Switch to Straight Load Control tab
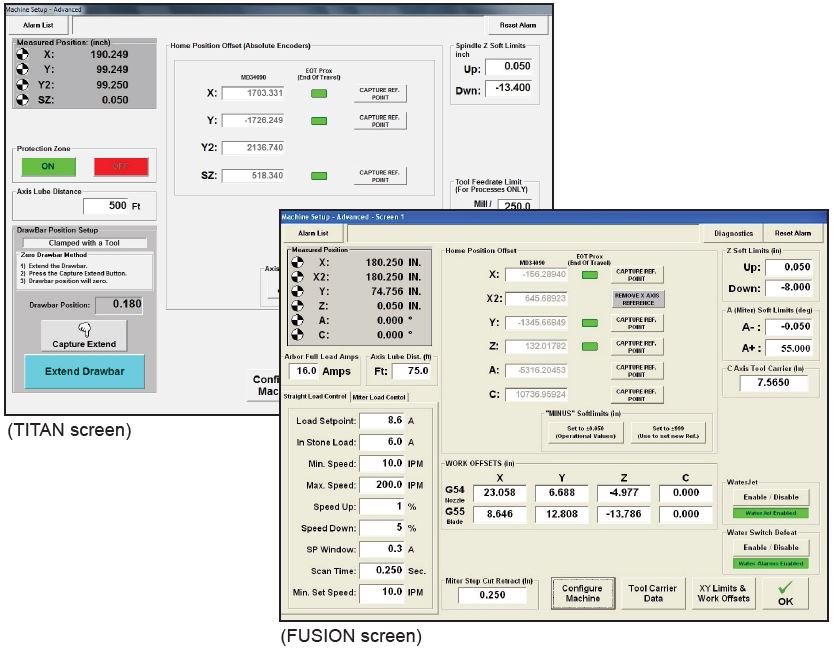Image resolution: width=834 pixels, height=649 pixels. coord(315,397)
